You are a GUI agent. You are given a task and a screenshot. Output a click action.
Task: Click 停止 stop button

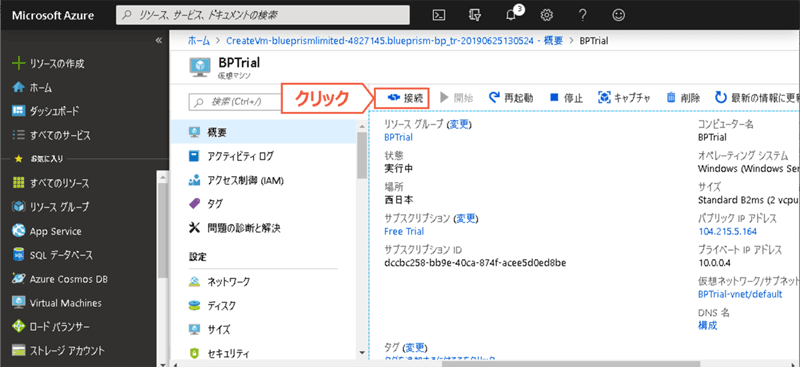pyautogui.click(x=566, y=98)
